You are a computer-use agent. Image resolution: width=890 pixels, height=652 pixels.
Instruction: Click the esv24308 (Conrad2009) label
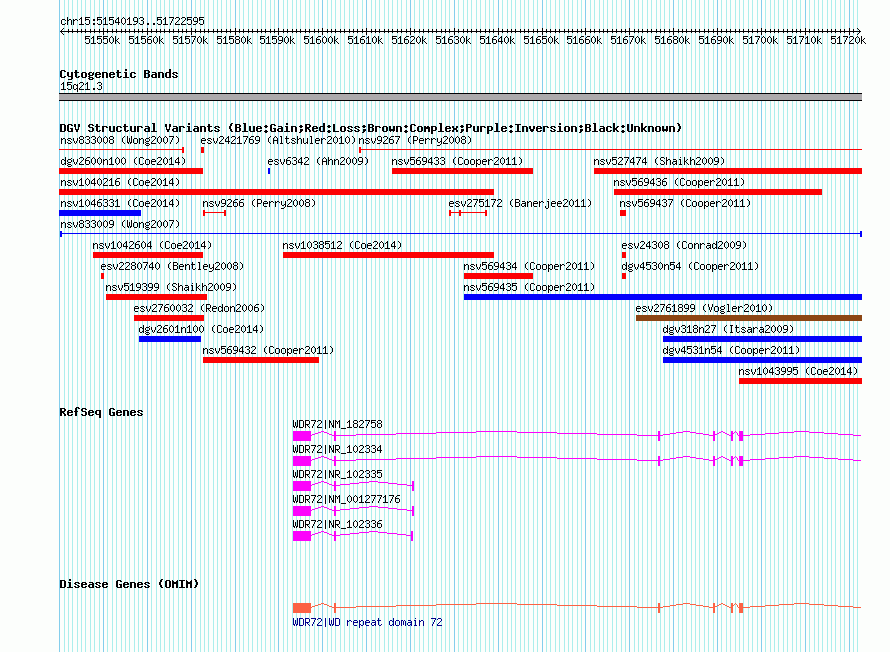coord(684,245)
